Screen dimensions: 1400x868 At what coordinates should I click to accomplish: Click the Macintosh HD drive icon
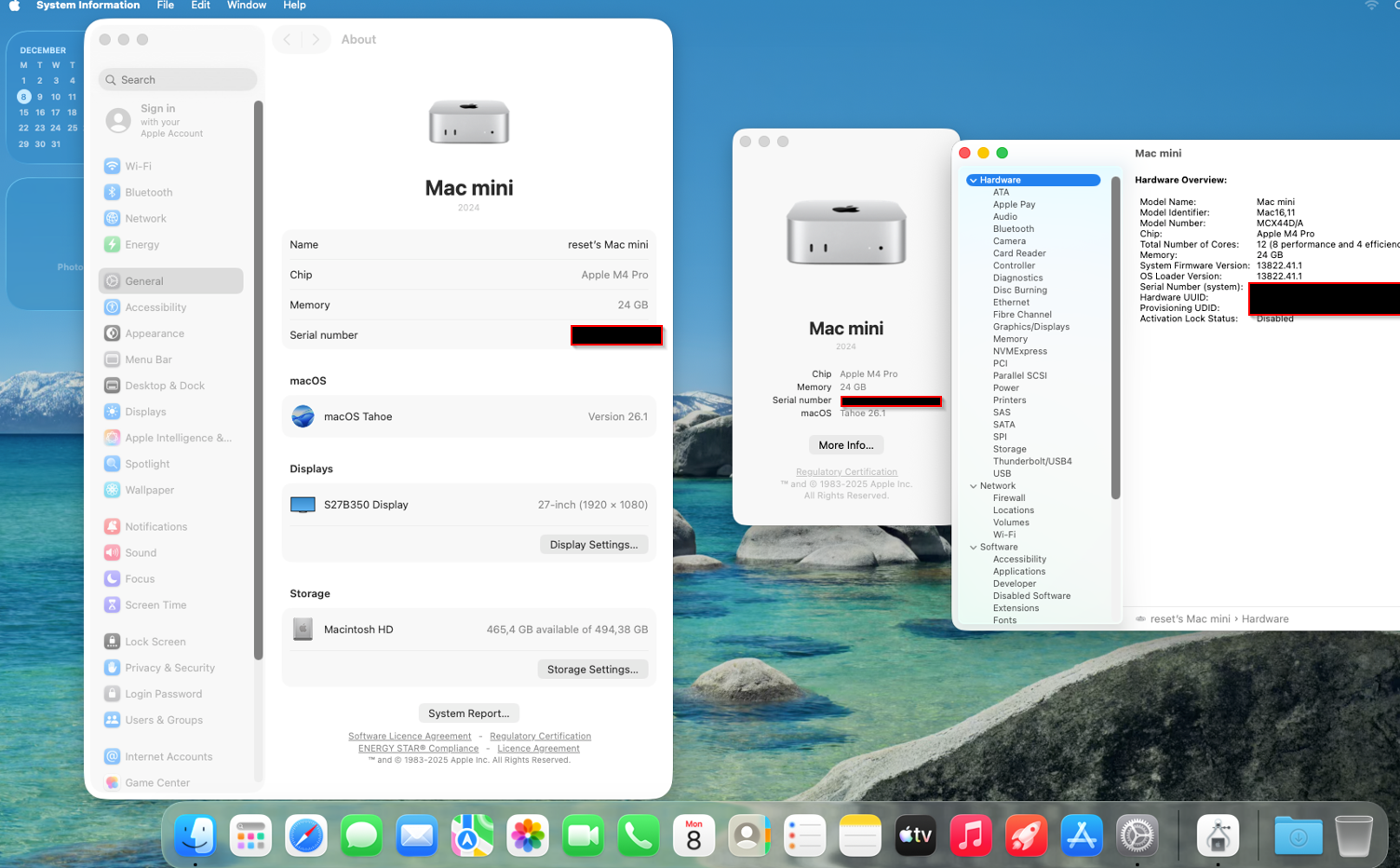click(303, 630)
